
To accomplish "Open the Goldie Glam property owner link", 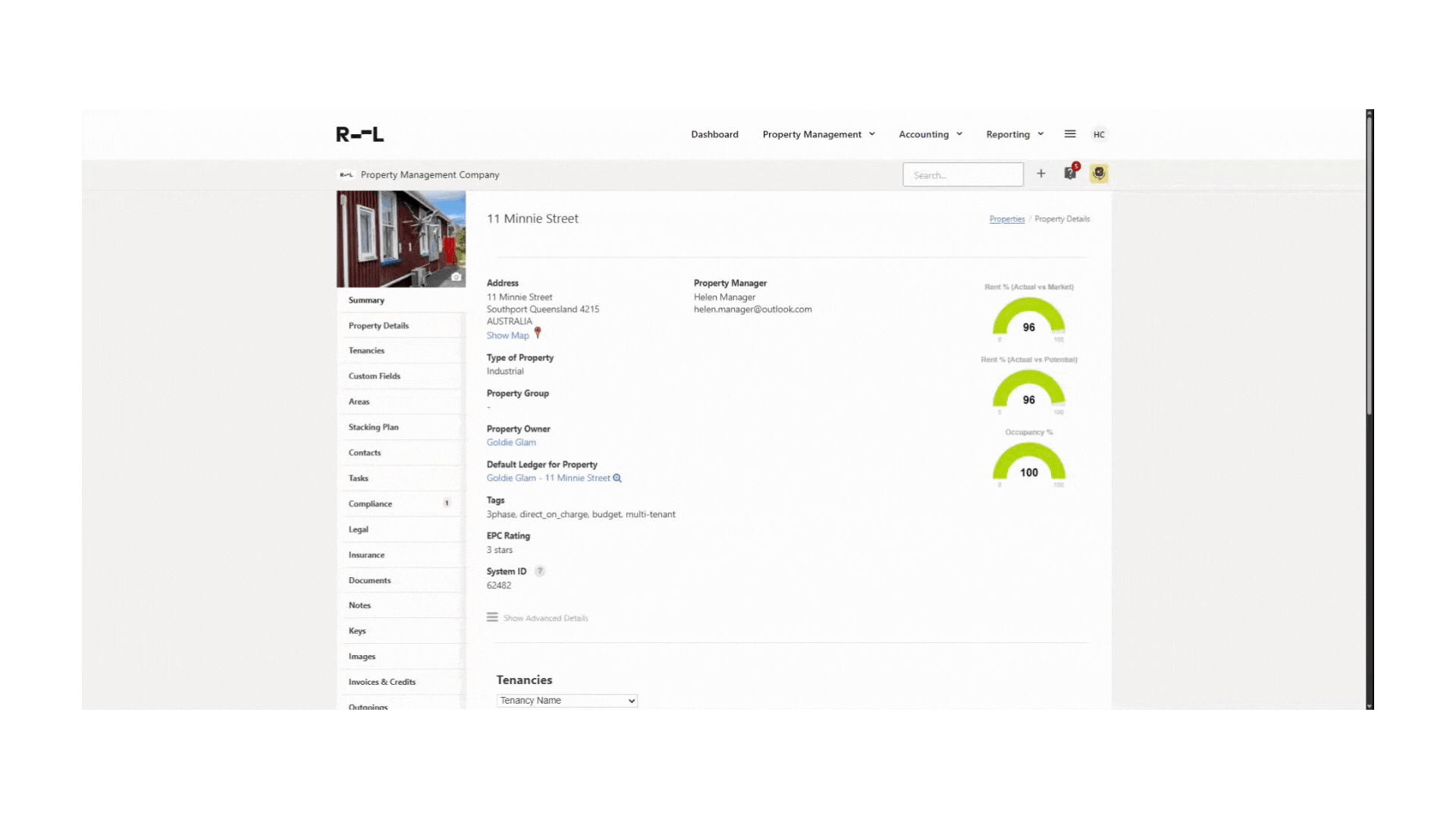I will [511, 442].
